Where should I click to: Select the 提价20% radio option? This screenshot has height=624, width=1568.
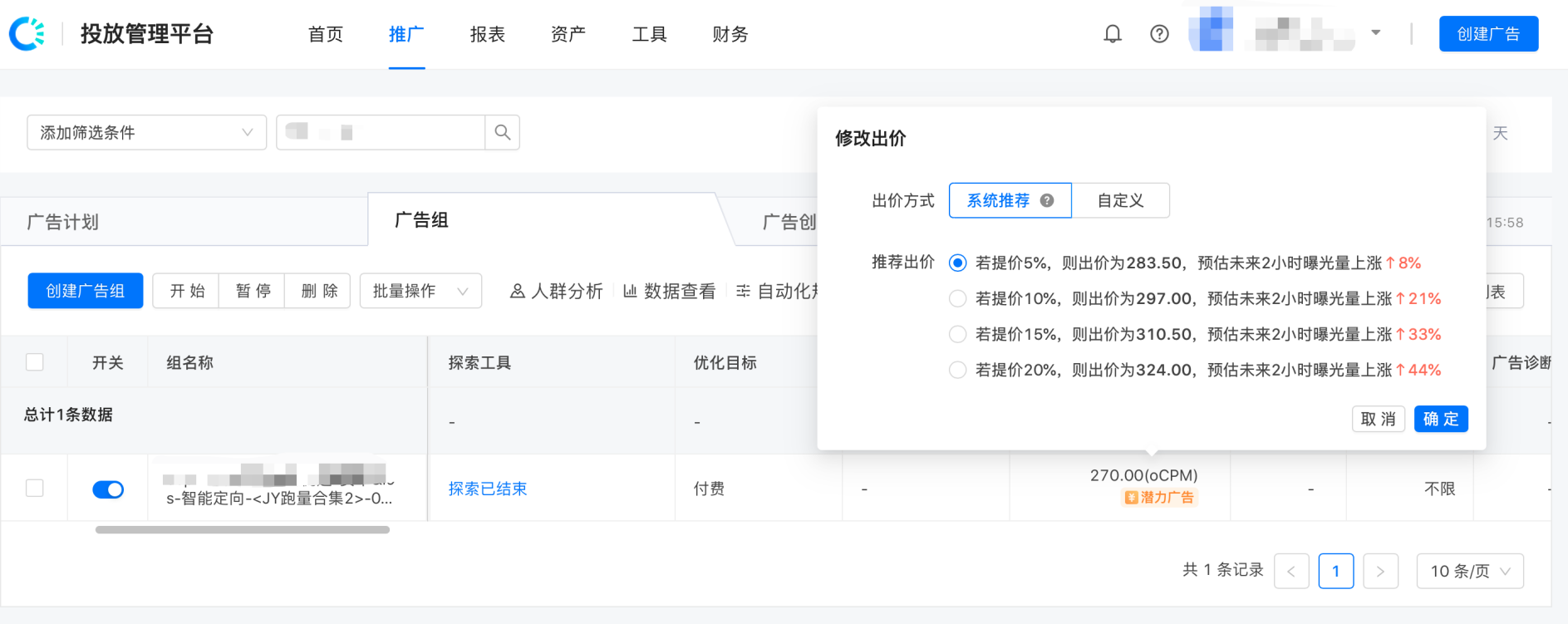pos(958,370)
